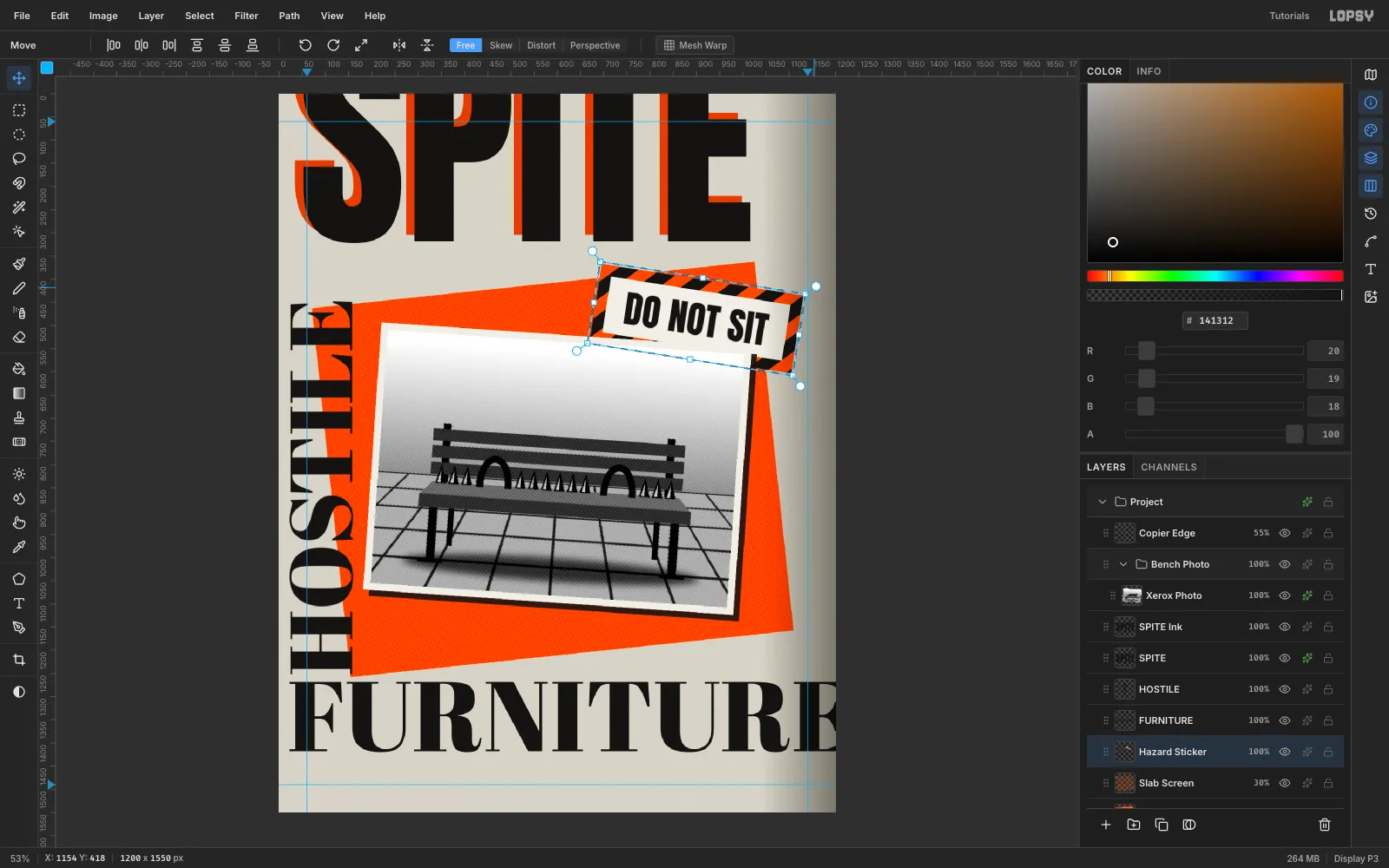Select the Move tool

19,78
